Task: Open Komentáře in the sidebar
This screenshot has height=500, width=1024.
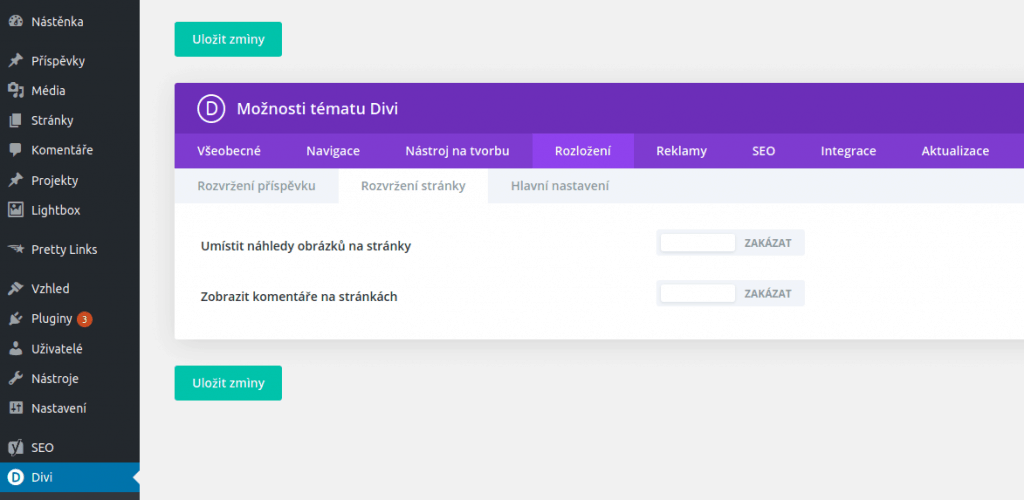Action: pyautogui.click(x=70, y=150)
